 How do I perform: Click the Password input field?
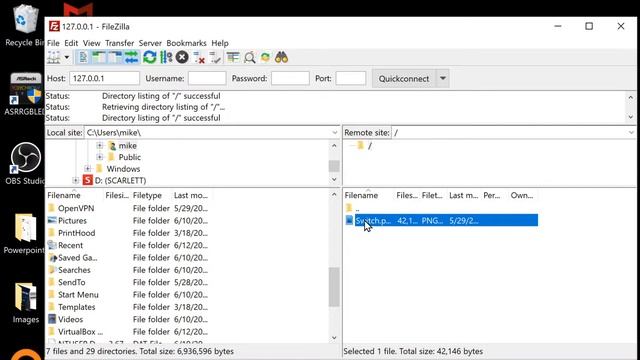point(290,78)
